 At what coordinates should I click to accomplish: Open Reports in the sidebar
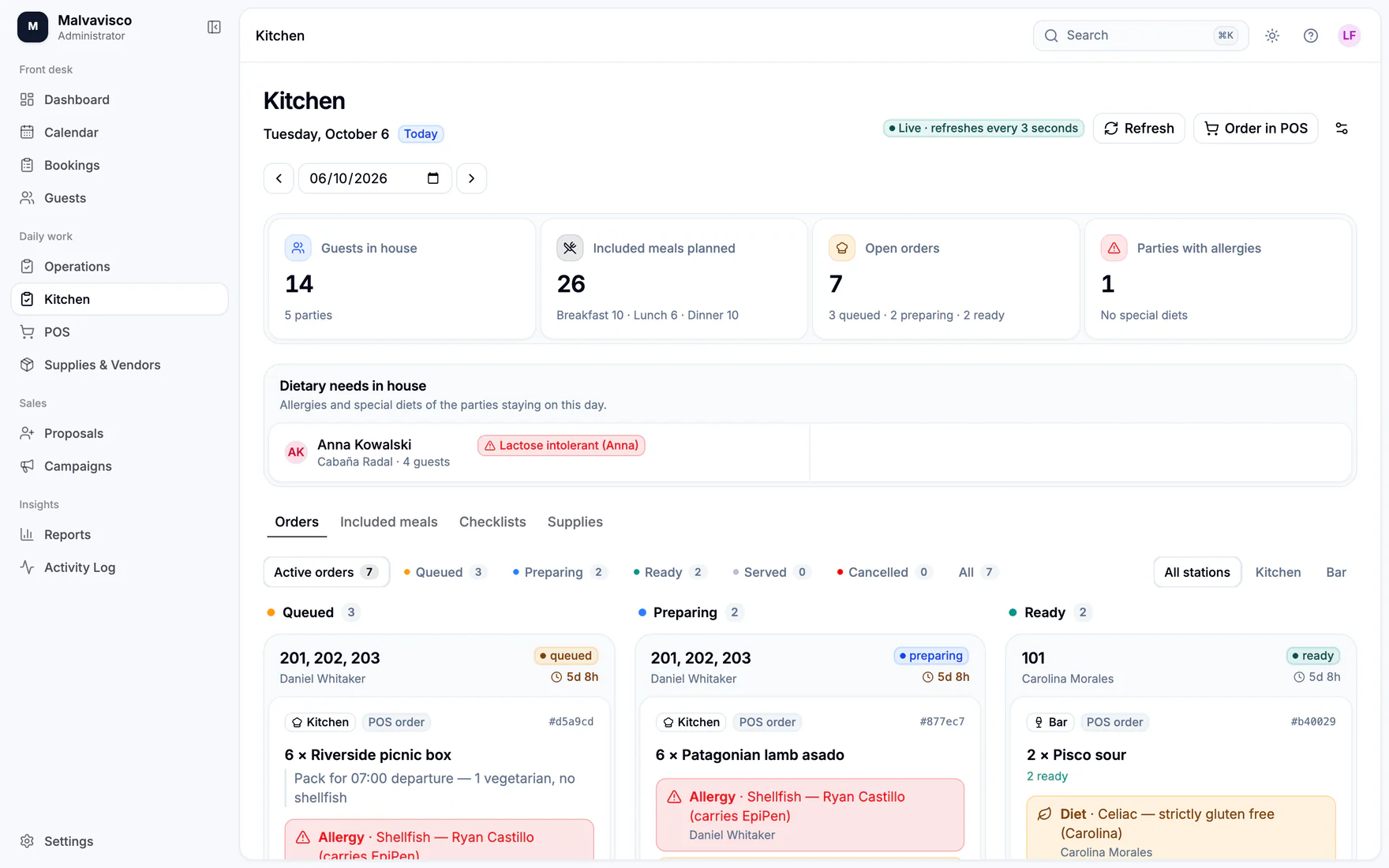[x=120, y=535]
